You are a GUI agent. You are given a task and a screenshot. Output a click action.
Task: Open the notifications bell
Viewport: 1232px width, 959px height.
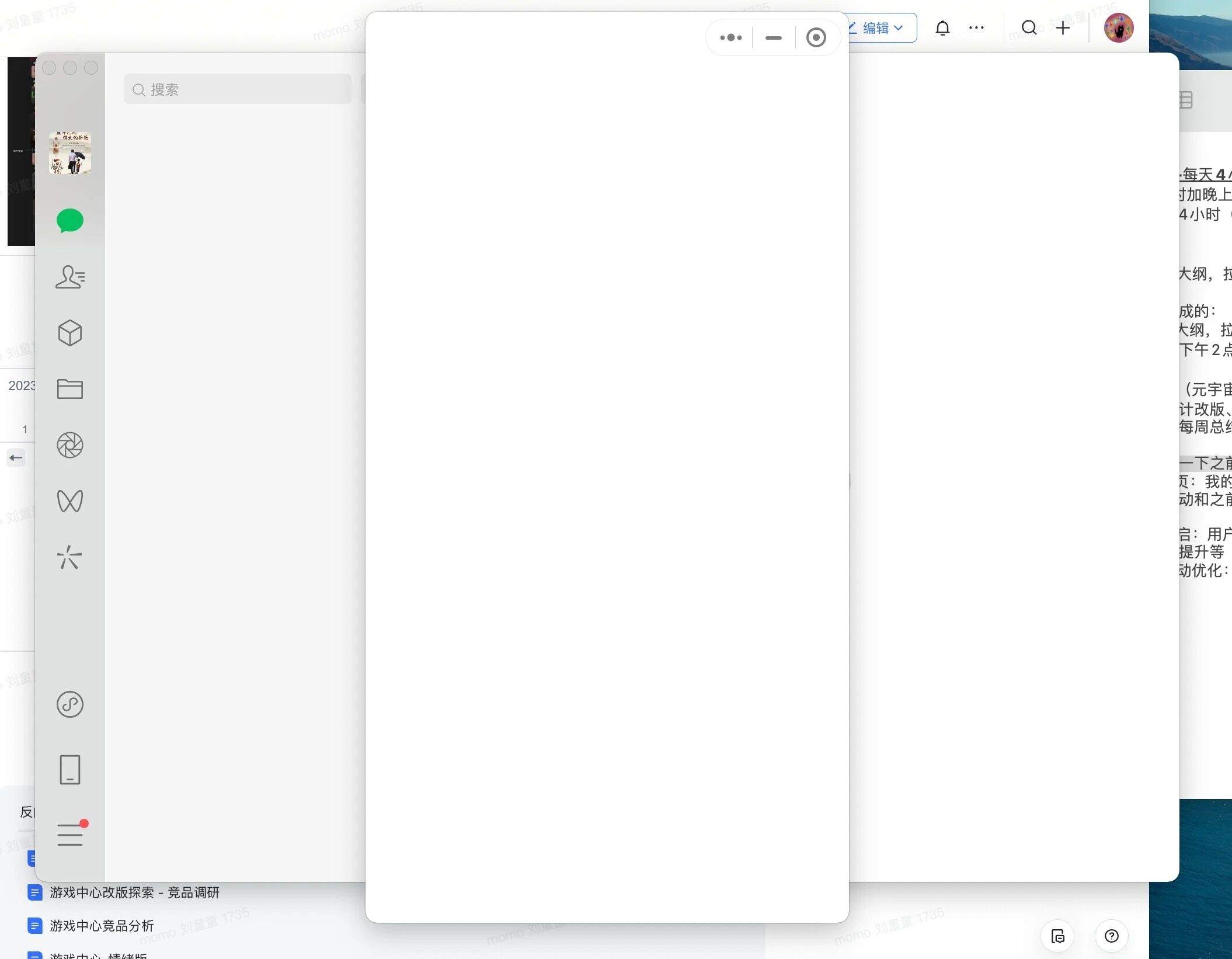[942, 27]
